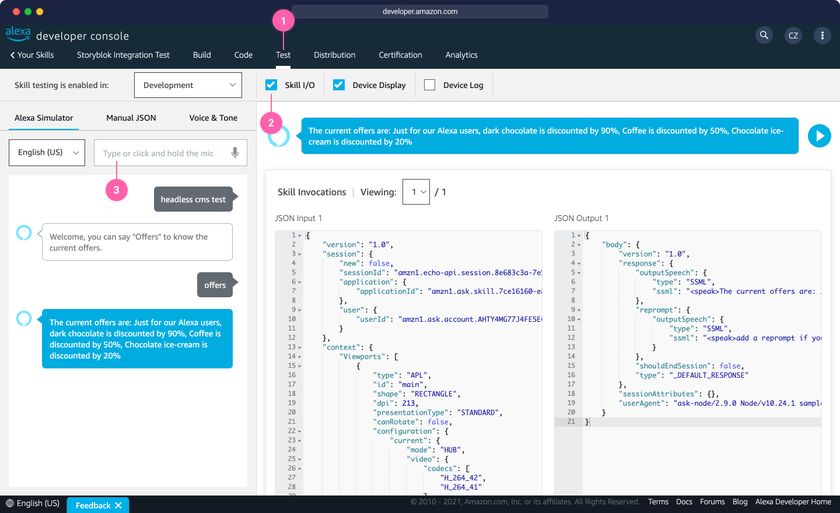This screenshot has height=513, width=840.
Task: Open the Distribution tab
Action: (x=334, y=55)
